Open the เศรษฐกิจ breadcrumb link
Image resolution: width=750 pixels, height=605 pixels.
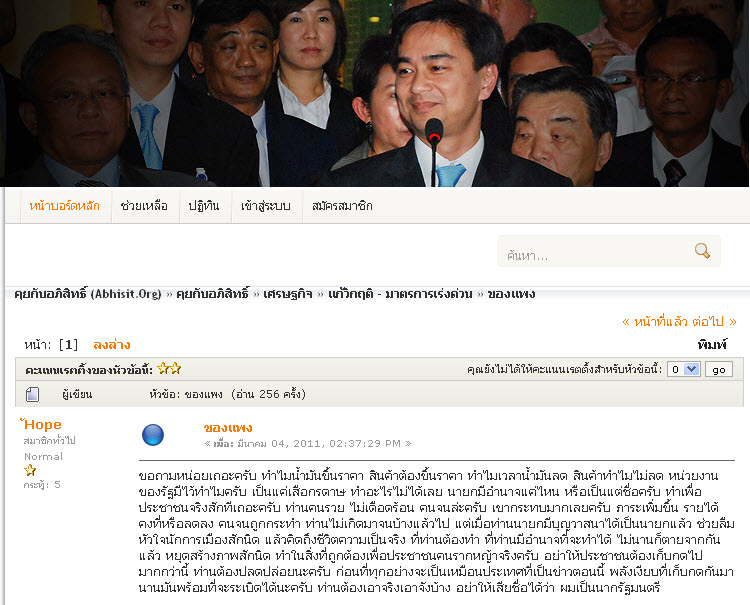[x=287, y=294]
